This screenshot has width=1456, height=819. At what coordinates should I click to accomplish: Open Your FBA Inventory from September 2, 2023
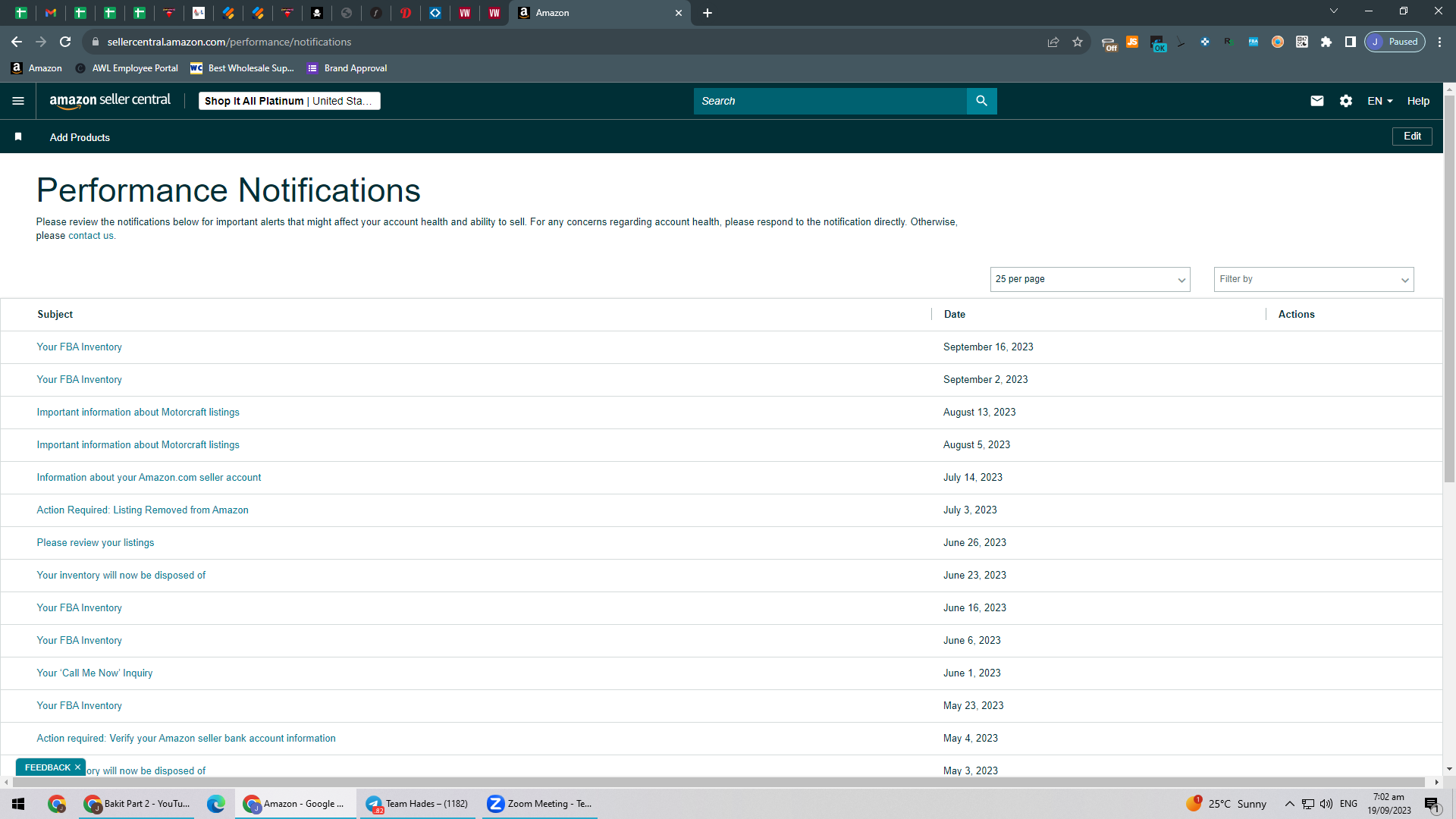click(79, 379)
